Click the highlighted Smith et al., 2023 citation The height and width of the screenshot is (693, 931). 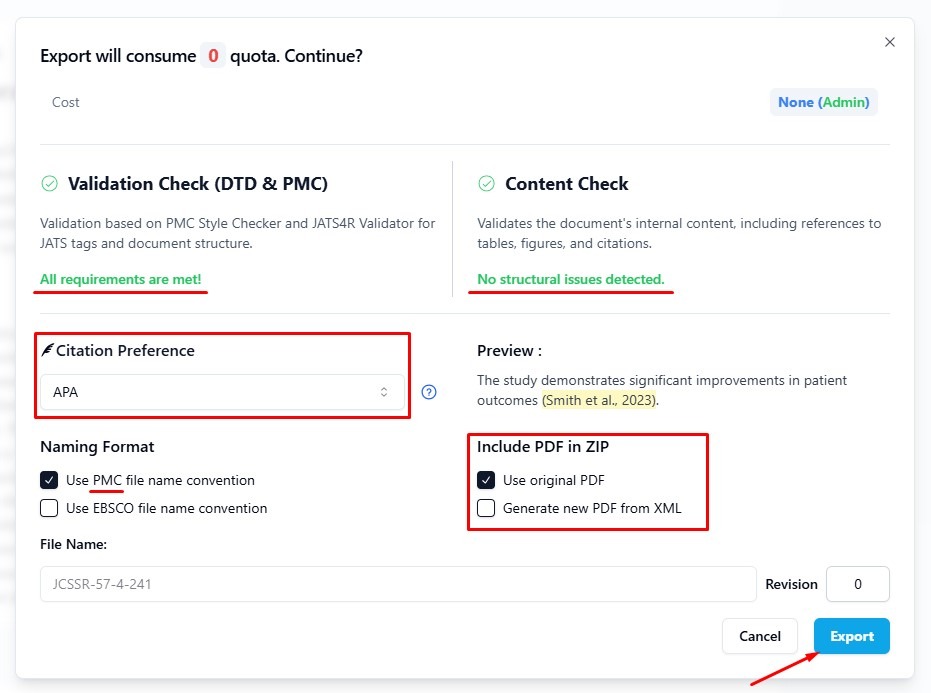[600, 400]
